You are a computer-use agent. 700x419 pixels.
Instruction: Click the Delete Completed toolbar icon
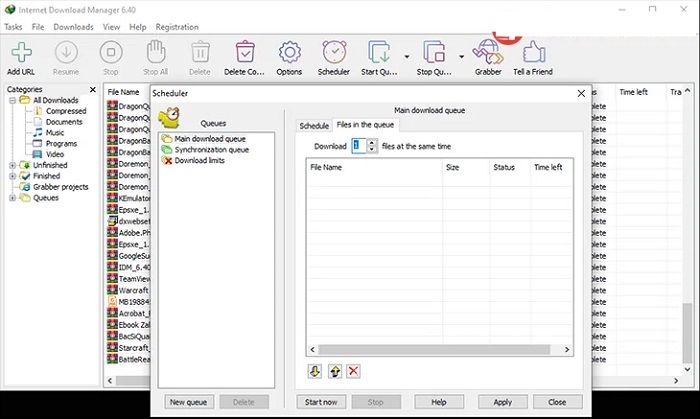tap(245, 52)
